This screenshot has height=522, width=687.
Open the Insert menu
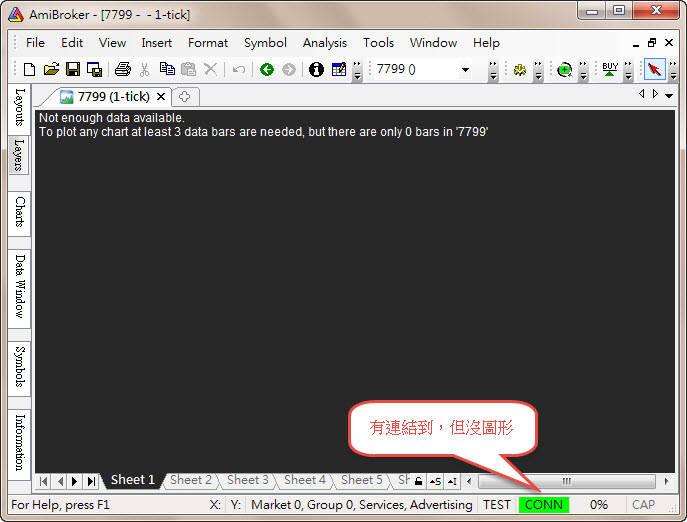[x=156, y=43]
